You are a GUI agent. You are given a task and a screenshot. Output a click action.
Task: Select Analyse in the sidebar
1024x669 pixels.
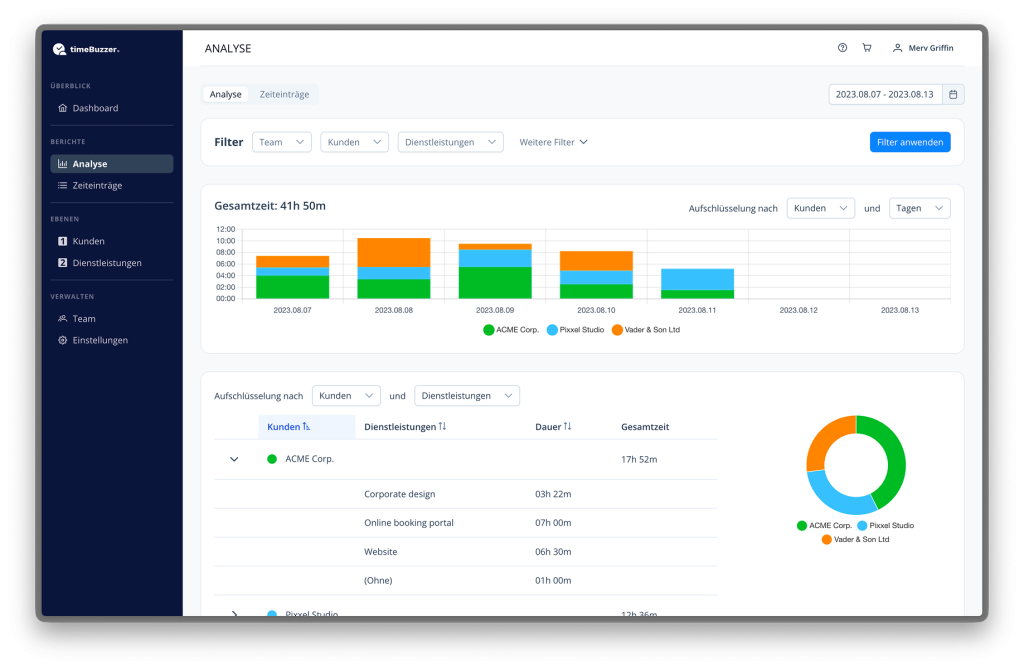112,164
